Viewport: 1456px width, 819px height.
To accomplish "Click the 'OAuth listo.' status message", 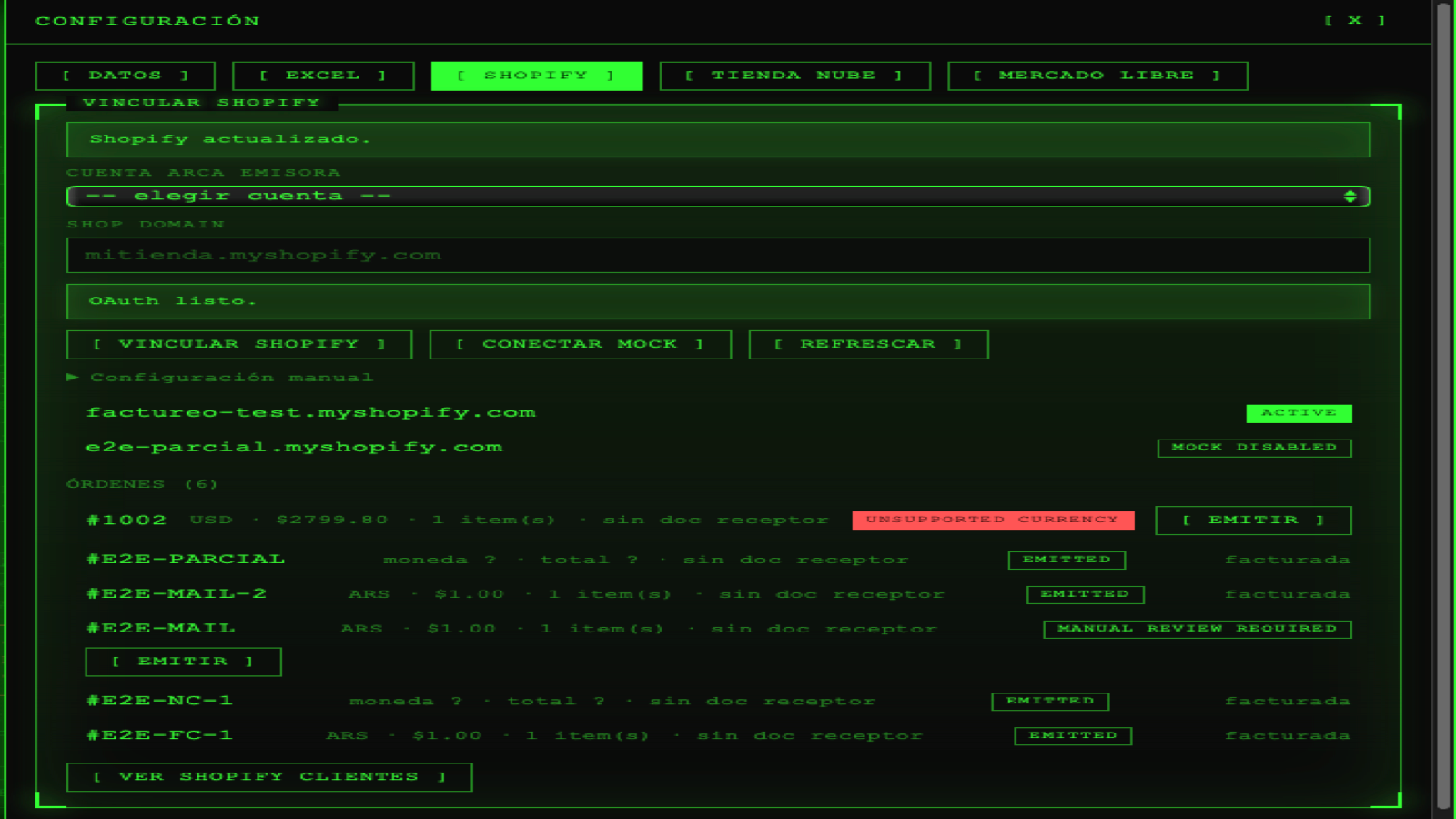I will tap(718, 301).
